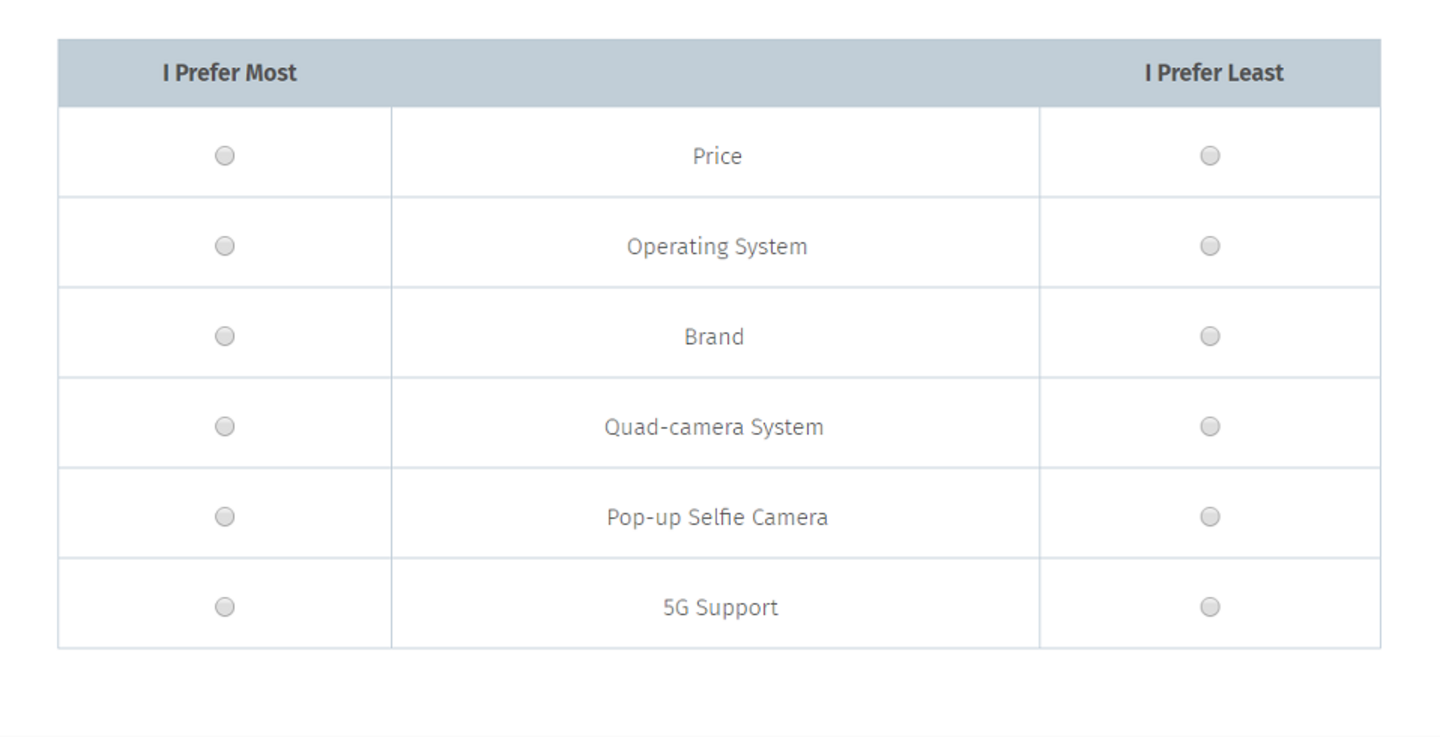Choose Brand under I Prefer Least
1440x737 pixels.
[x=1210, y=336]
